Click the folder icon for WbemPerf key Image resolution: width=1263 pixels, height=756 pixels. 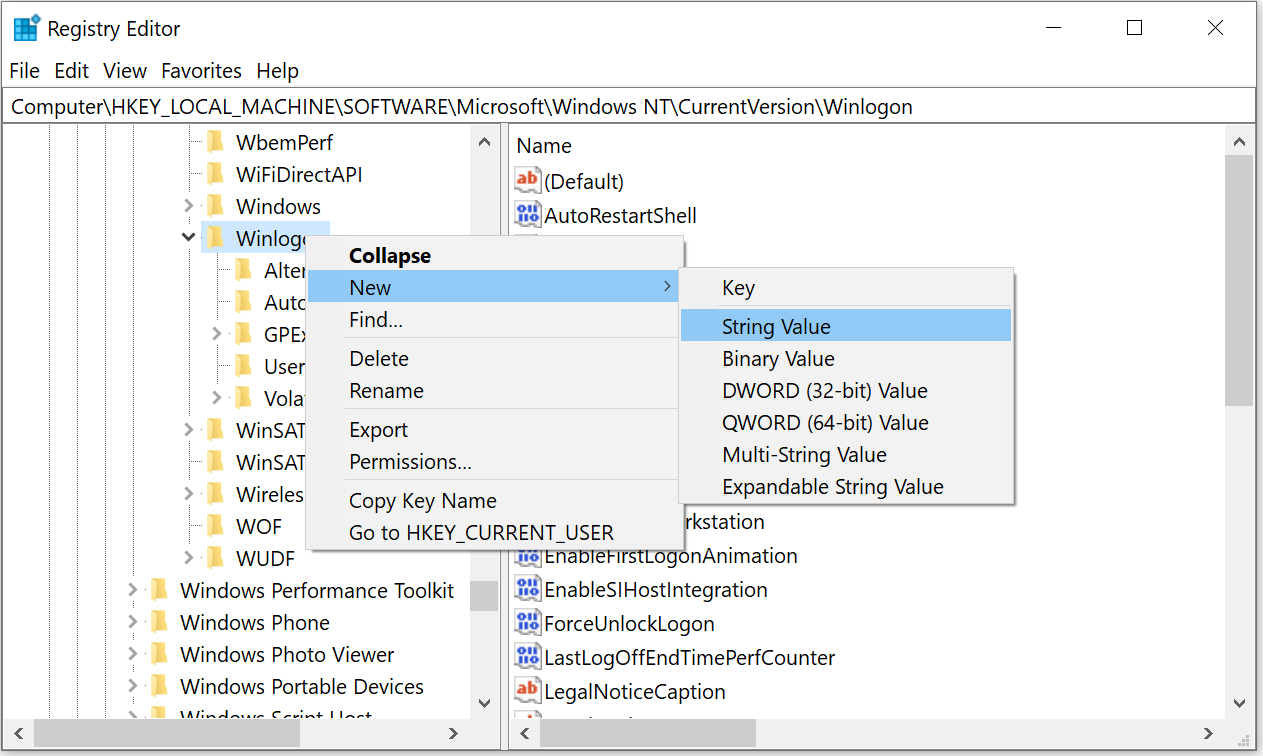pyautogui.click(x=215, y=142)
